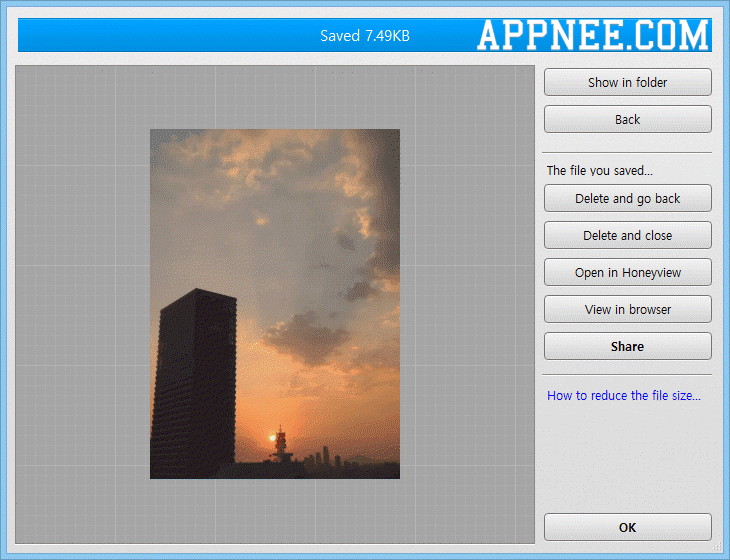
Task: Choose Delete and go back
Action: click(x=628, y=199)
